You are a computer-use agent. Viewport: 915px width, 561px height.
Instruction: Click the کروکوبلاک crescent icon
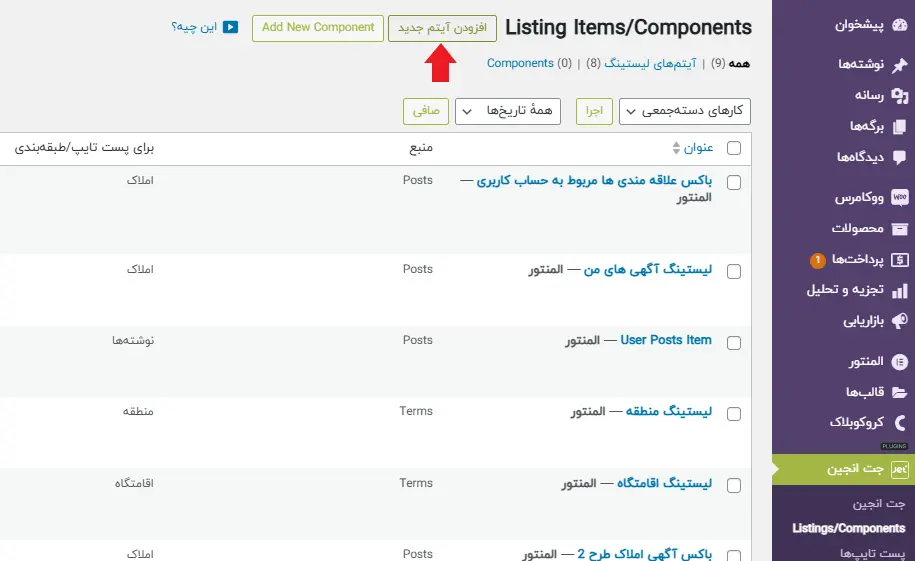tap(899, 423)
